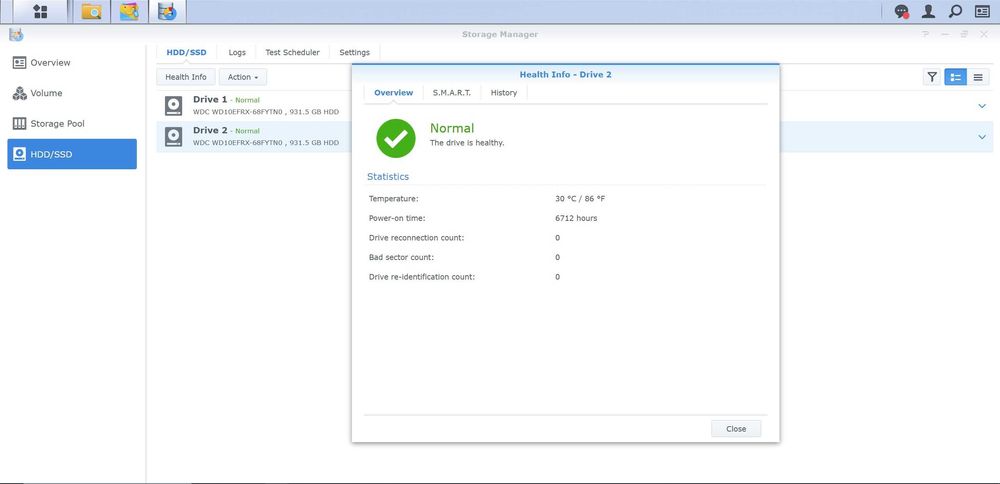Click the Health Info button
This screenshot has height=484, width=1000.
[186, 77]
